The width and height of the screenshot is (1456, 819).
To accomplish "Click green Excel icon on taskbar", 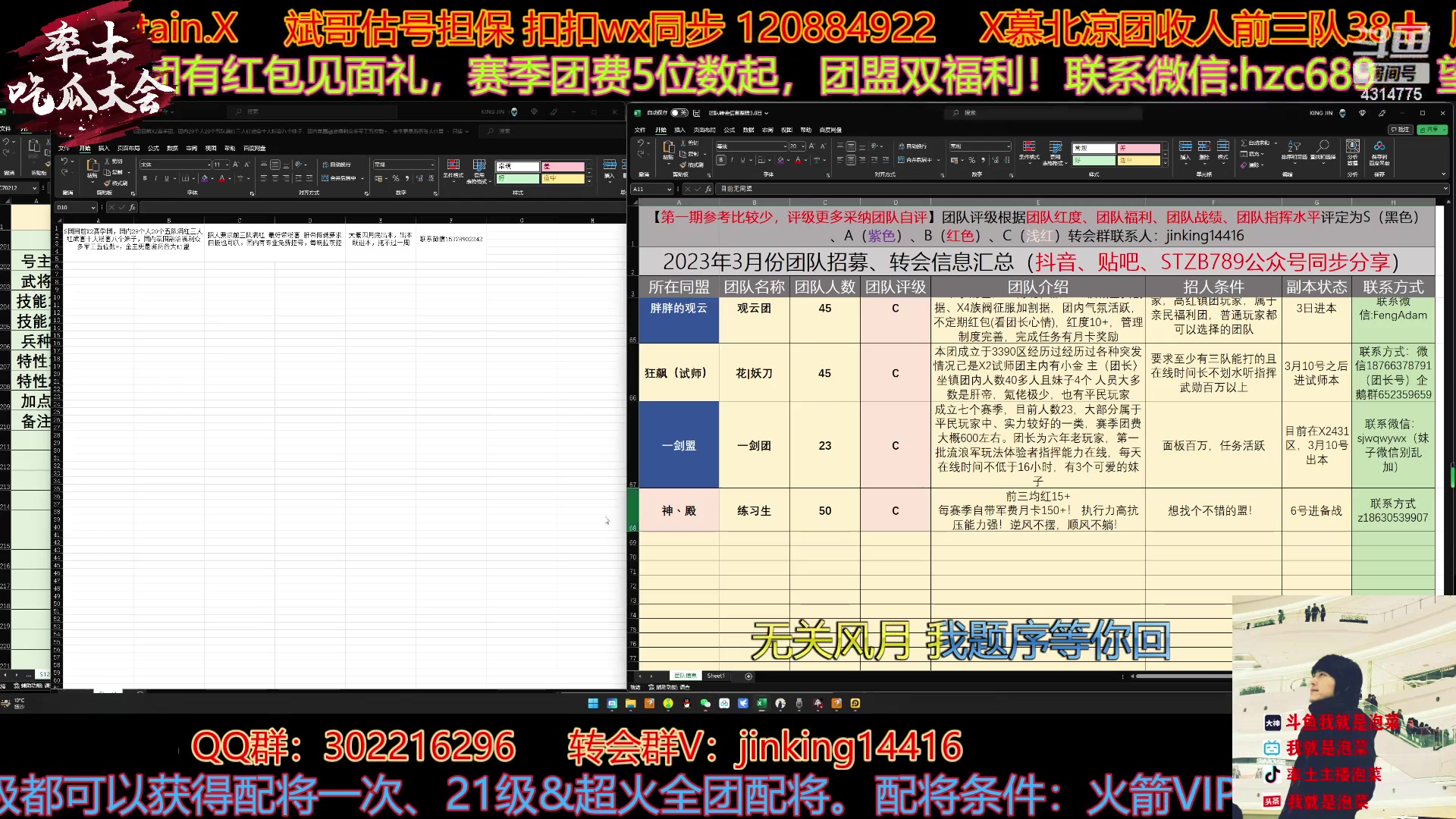I will coord(761,704).
